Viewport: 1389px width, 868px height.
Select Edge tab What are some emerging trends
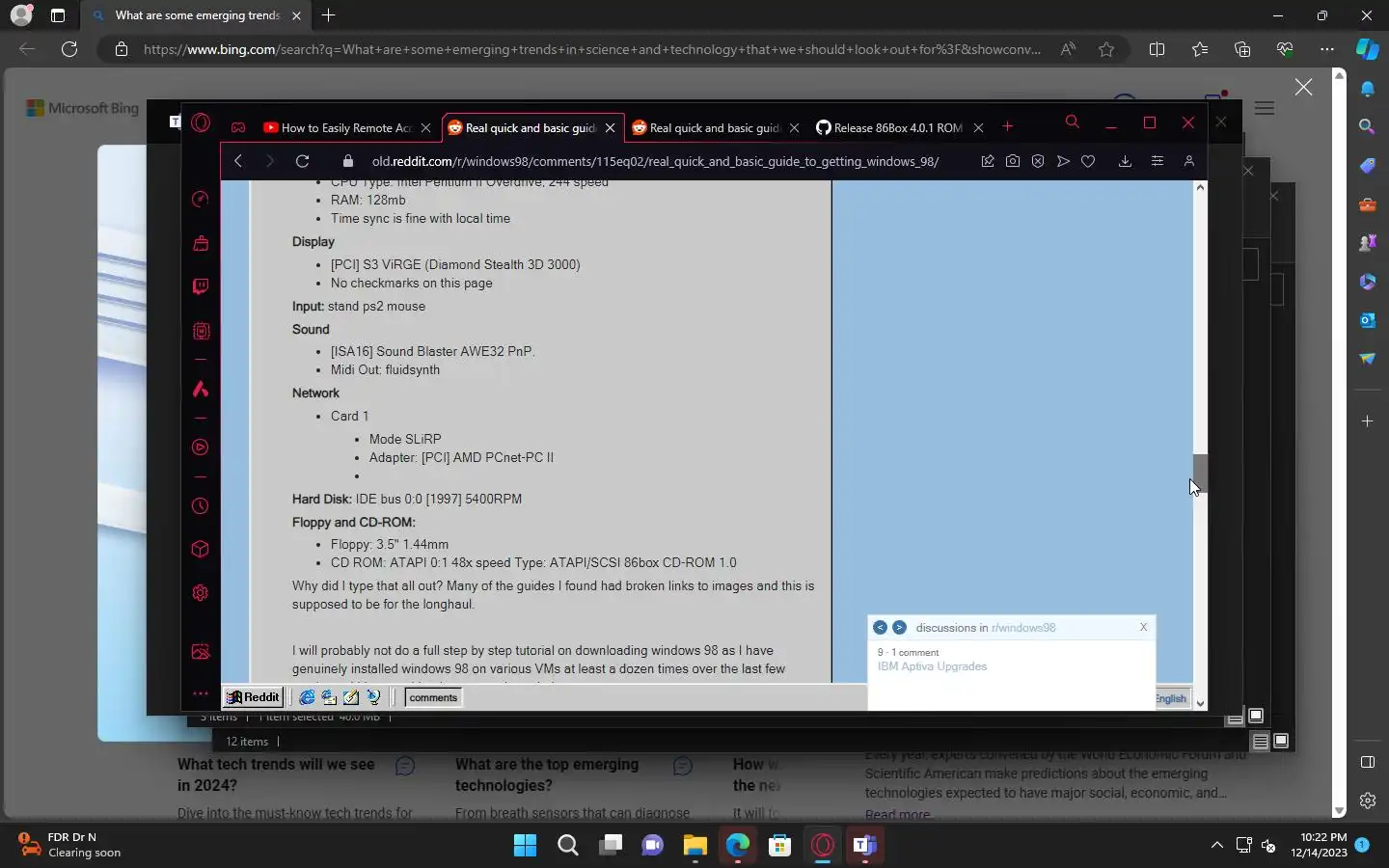(x=198, y=15)
